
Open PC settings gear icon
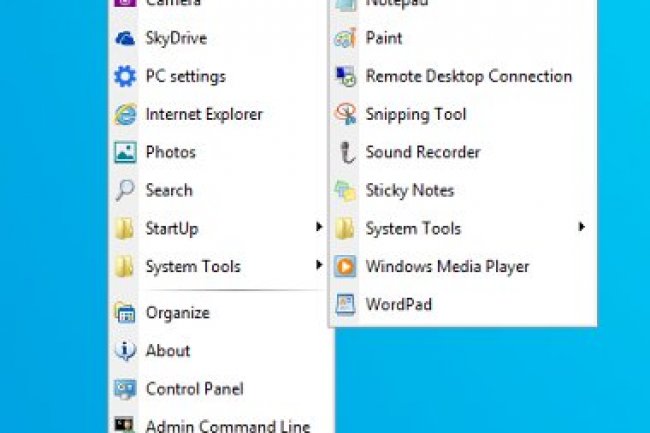pyautogui.click(x=125, y=76)
